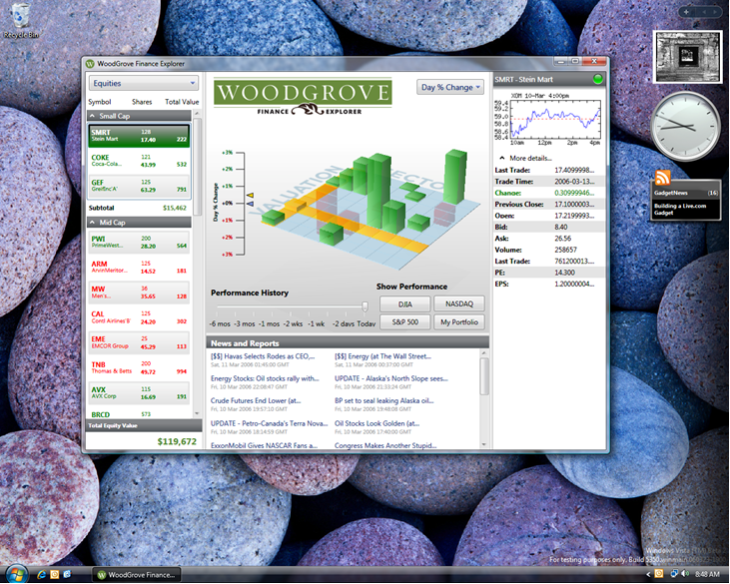The width and height of the screenshot is (730, 584).
Task: Click the Total Value column header
Action: click(182, 102)
